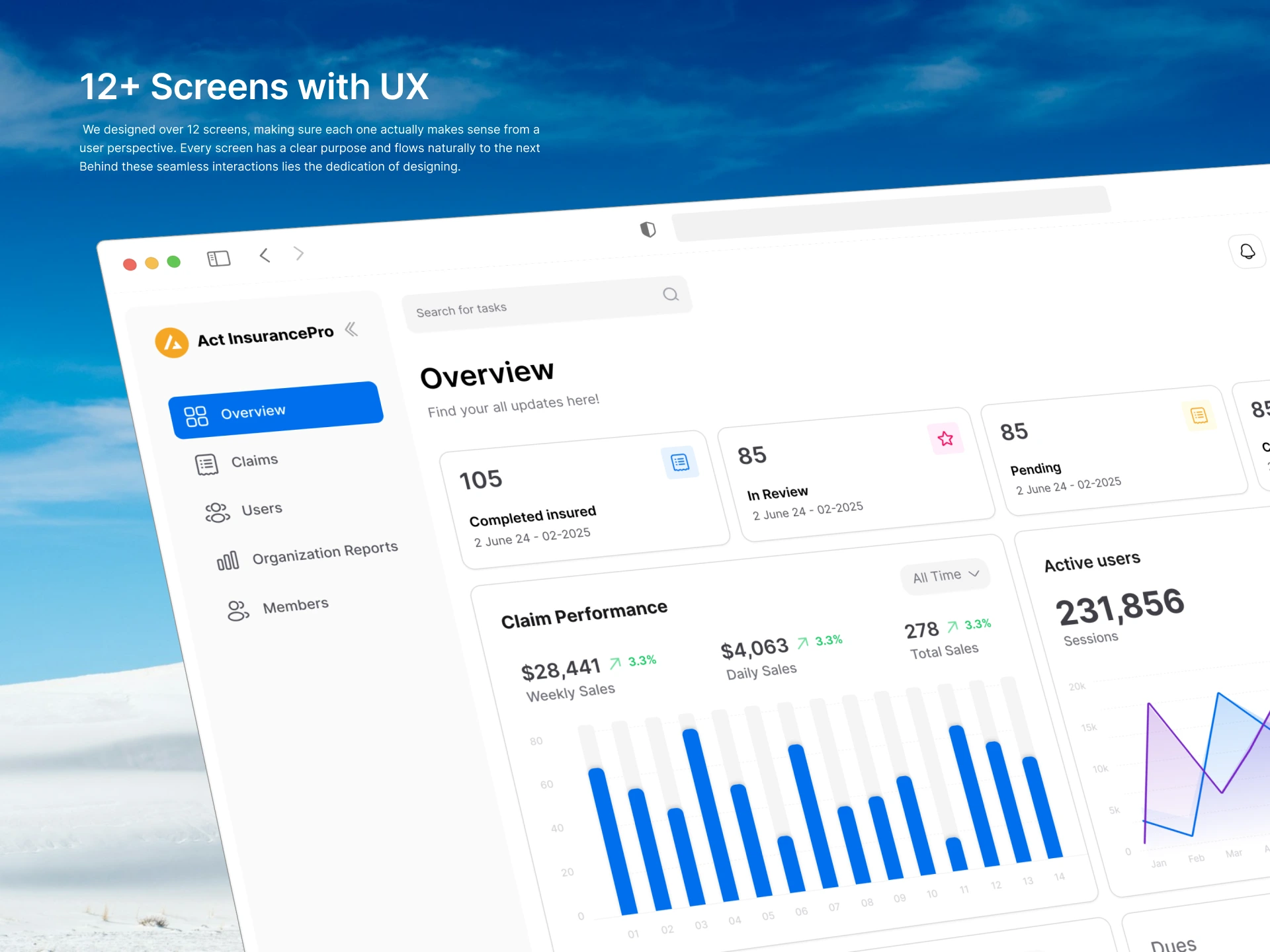The width and height of the screenshot is (1270, 952).
Task: Click the Act InsurancePro orange logo
Action: pyautogui.click(x=172, y=342)
